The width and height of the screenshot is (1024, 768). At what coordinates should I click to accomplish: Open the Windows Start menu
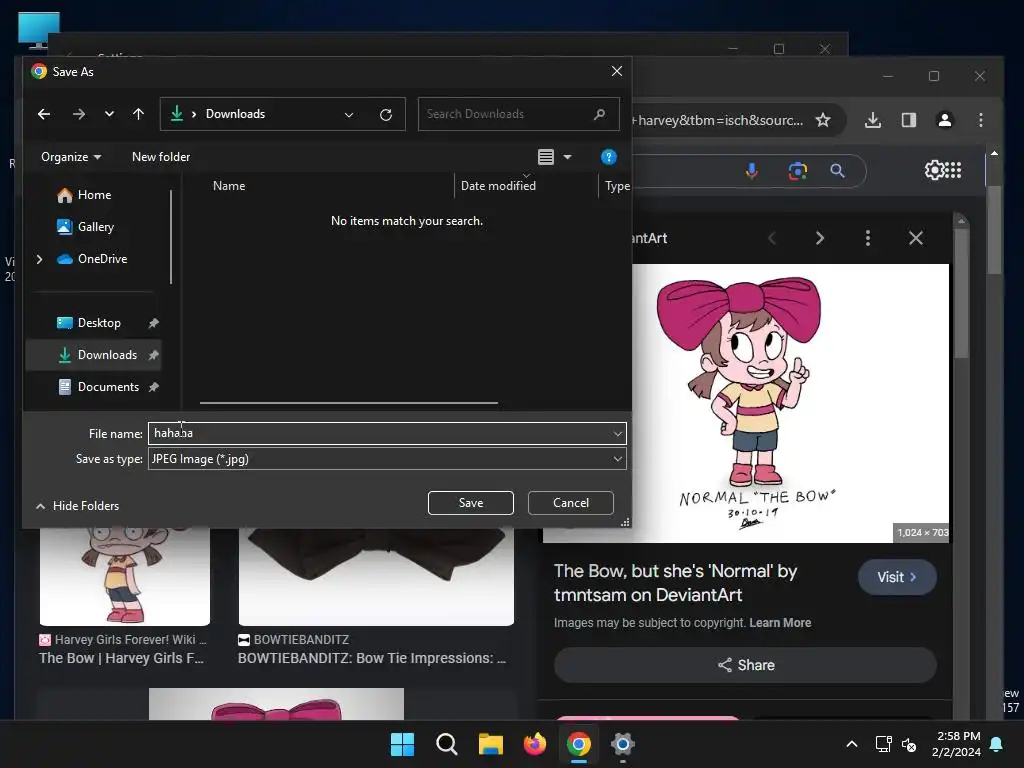click(402, 744)
